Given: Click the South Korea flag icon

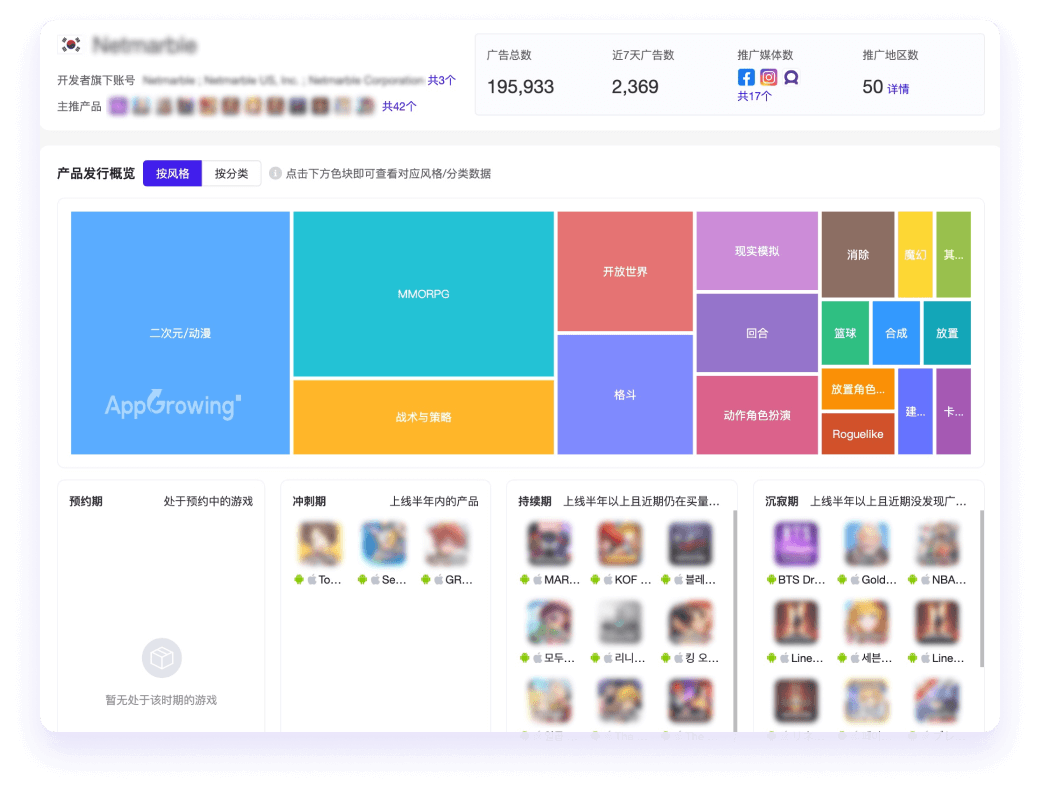Looking at the screenshot, I should pos(70,45).
